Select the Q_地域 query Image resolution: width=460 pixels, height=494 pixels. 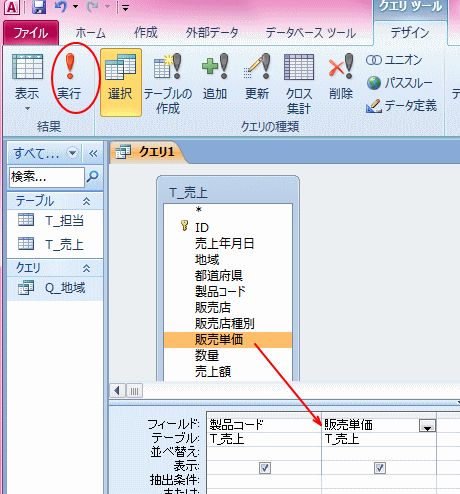[x=55, y=288]
